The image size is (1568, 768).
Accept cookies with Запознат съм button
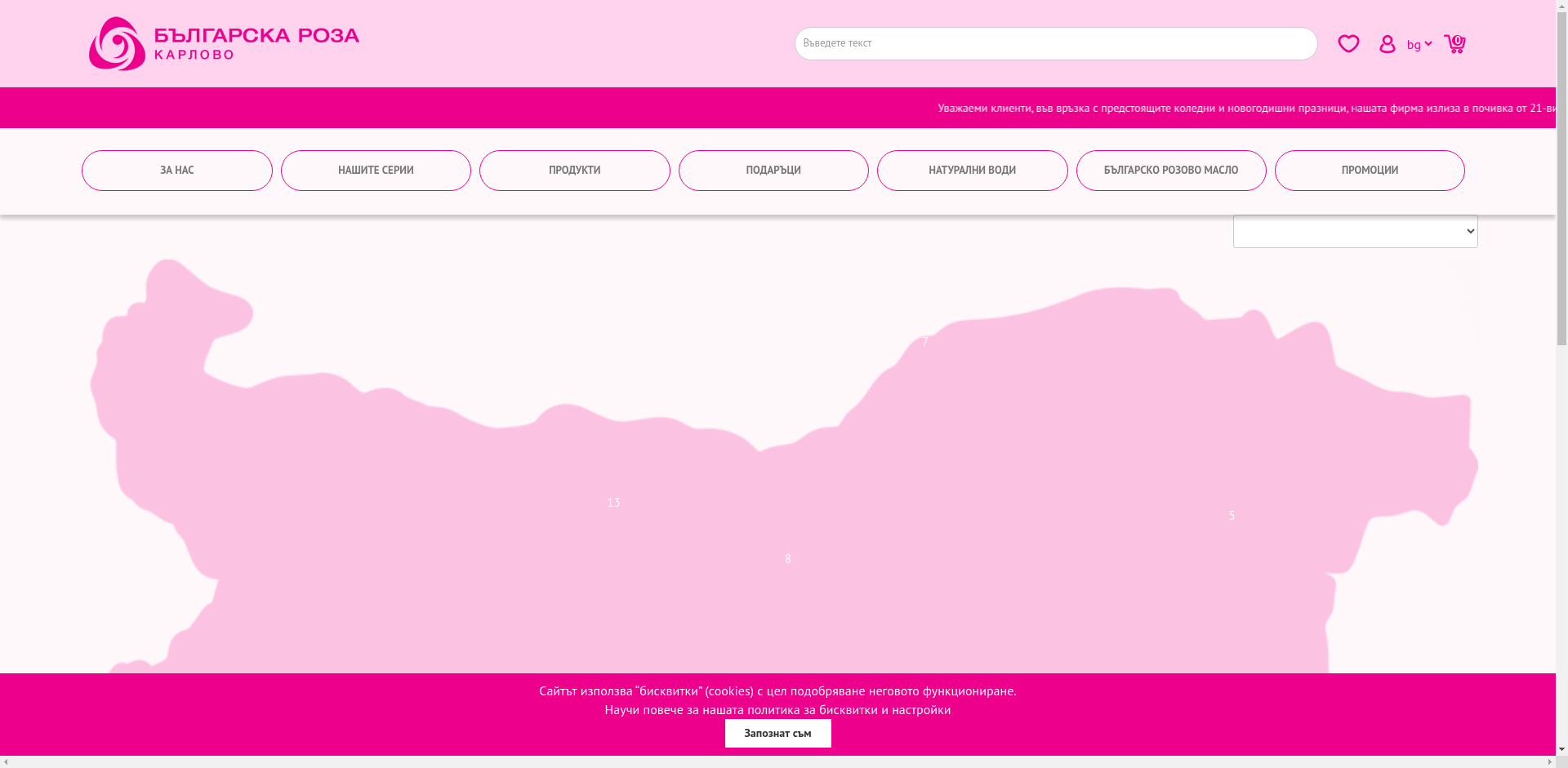[777, 733]
